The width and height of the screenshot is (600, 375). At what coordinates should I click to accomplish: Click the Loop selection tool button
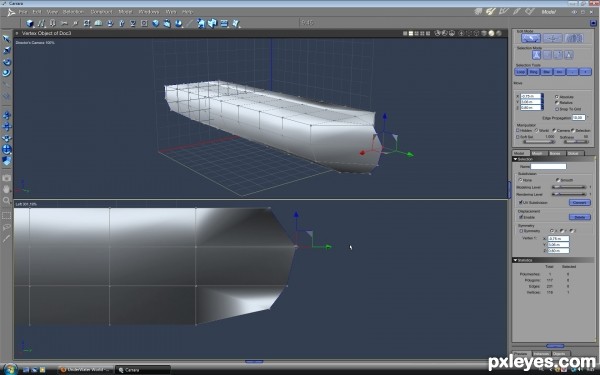click(521, 72)
